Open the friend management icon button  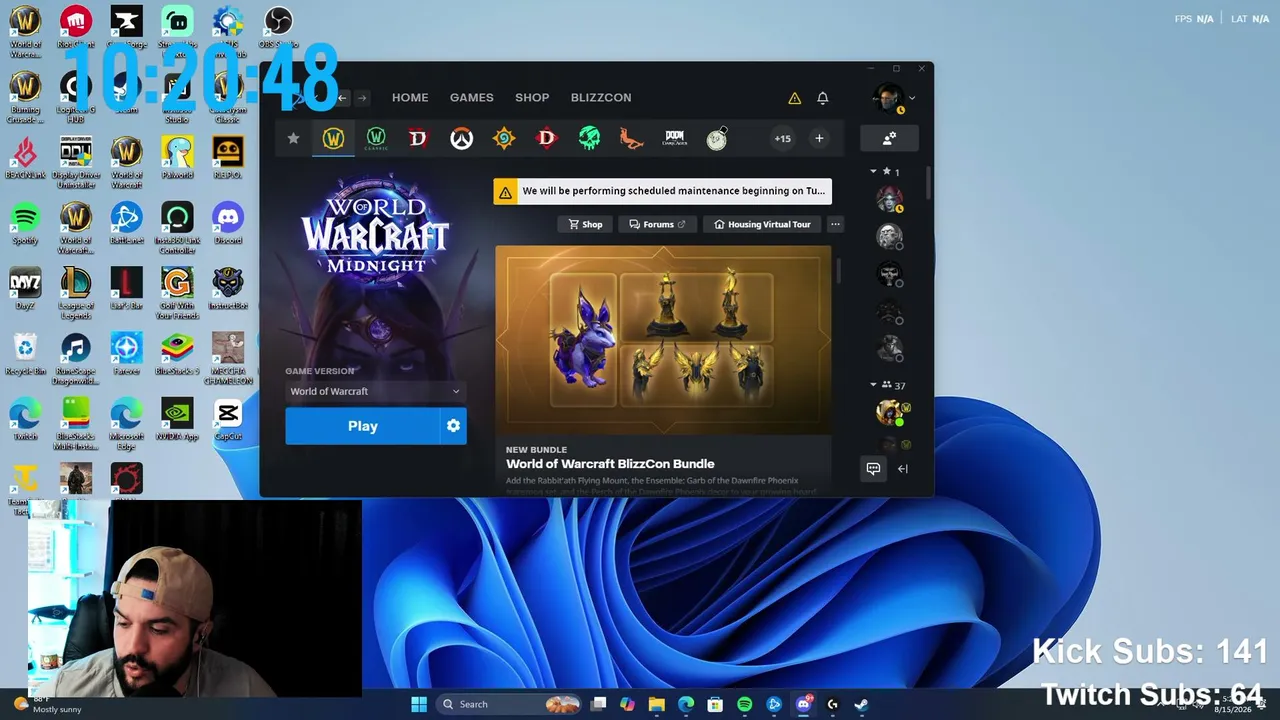pyautogui.click(x=889, y=139)
